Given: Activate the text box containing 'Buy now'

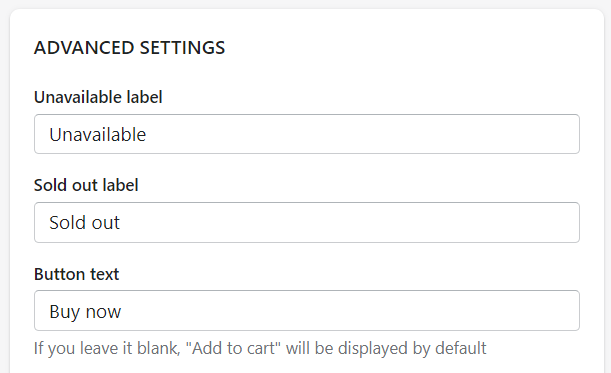Looking at the screenshot, I should coord(307,311).
